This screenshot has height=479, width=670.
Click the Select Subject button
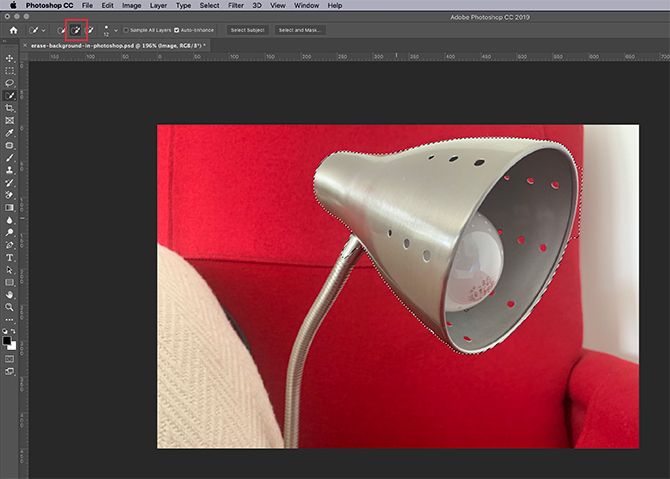click(x=247, y=30)
